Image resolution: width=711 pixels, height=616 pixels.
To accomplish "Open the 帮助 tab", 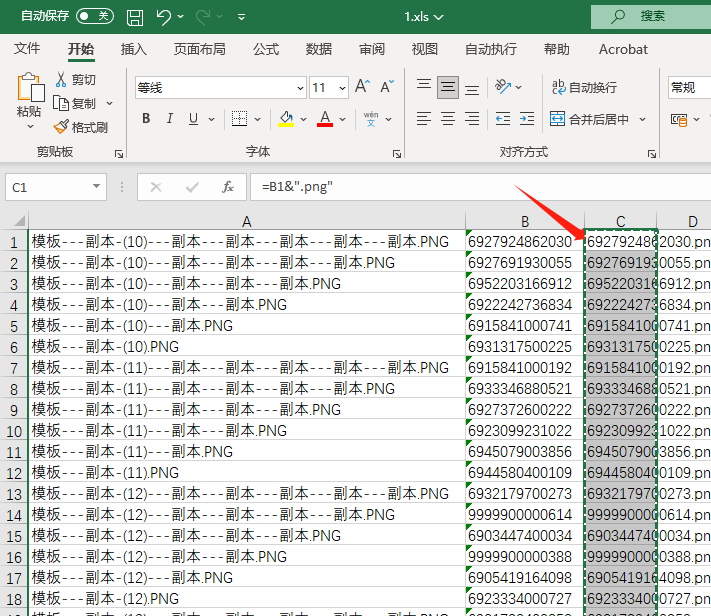I will coord(557,49).
